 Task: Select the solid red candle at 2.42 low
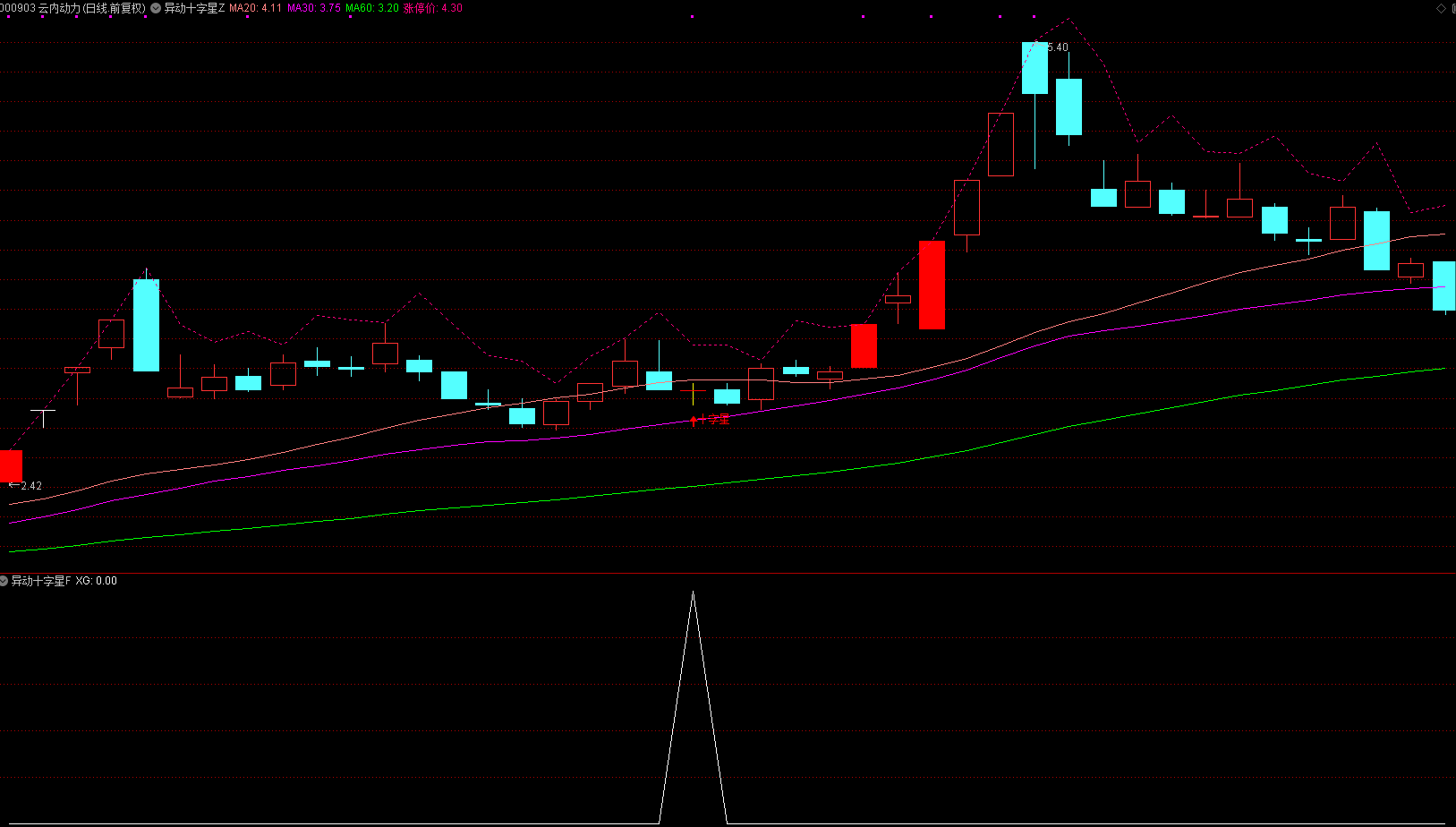click(x=11, y=466)
